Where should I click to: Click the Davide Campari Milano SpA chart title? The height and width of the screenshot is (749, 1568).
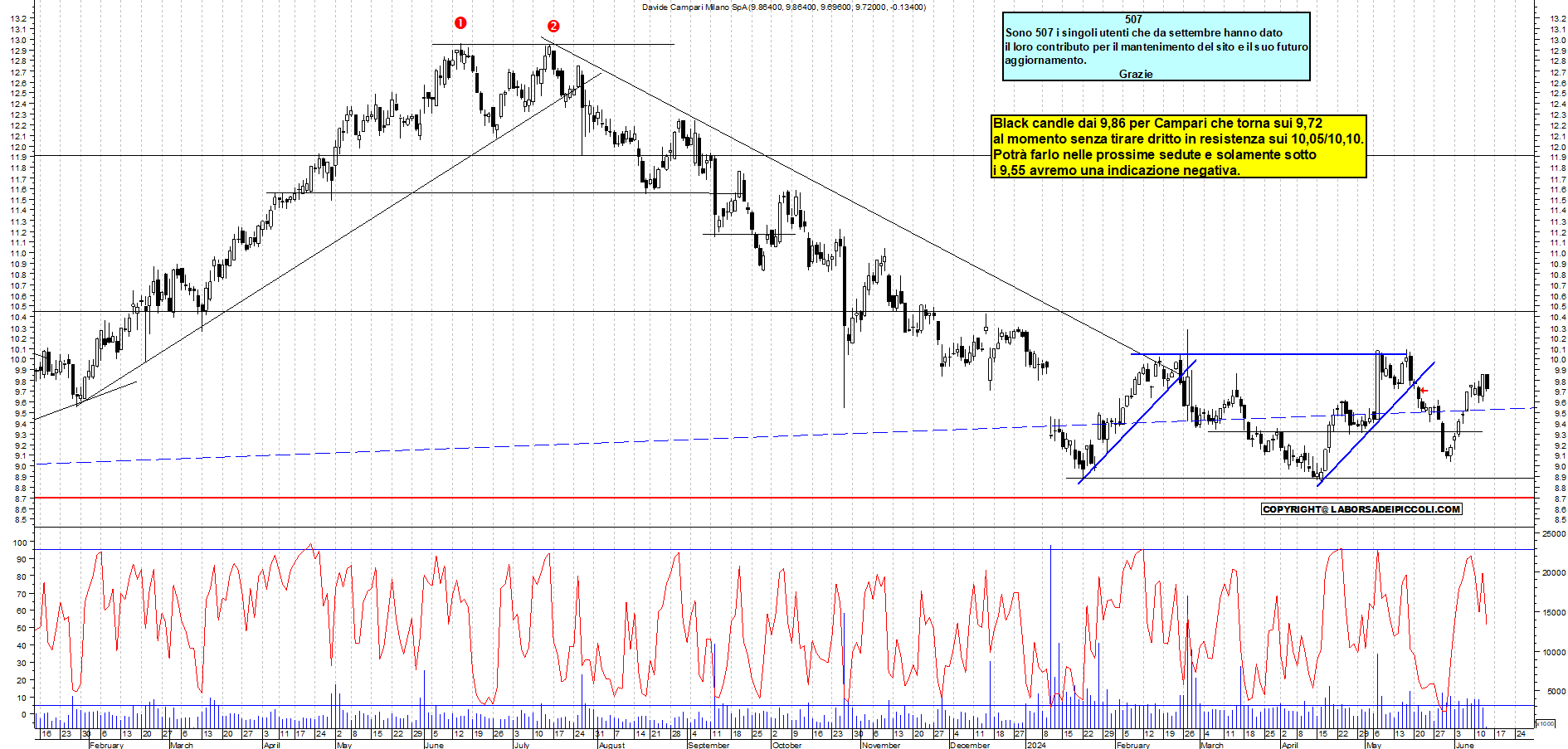784,7
